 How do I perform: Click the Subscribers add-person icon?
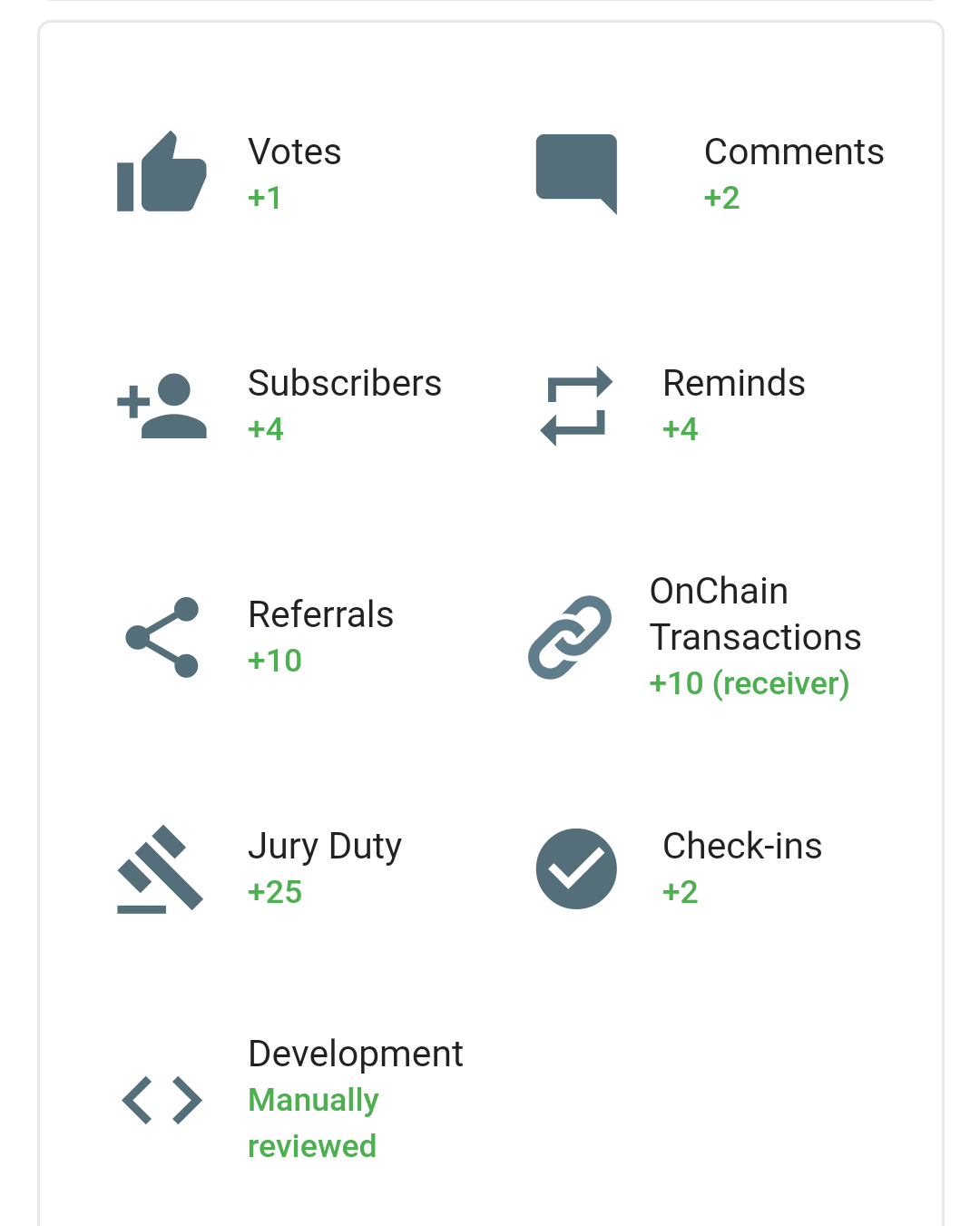tap(162, 406)
